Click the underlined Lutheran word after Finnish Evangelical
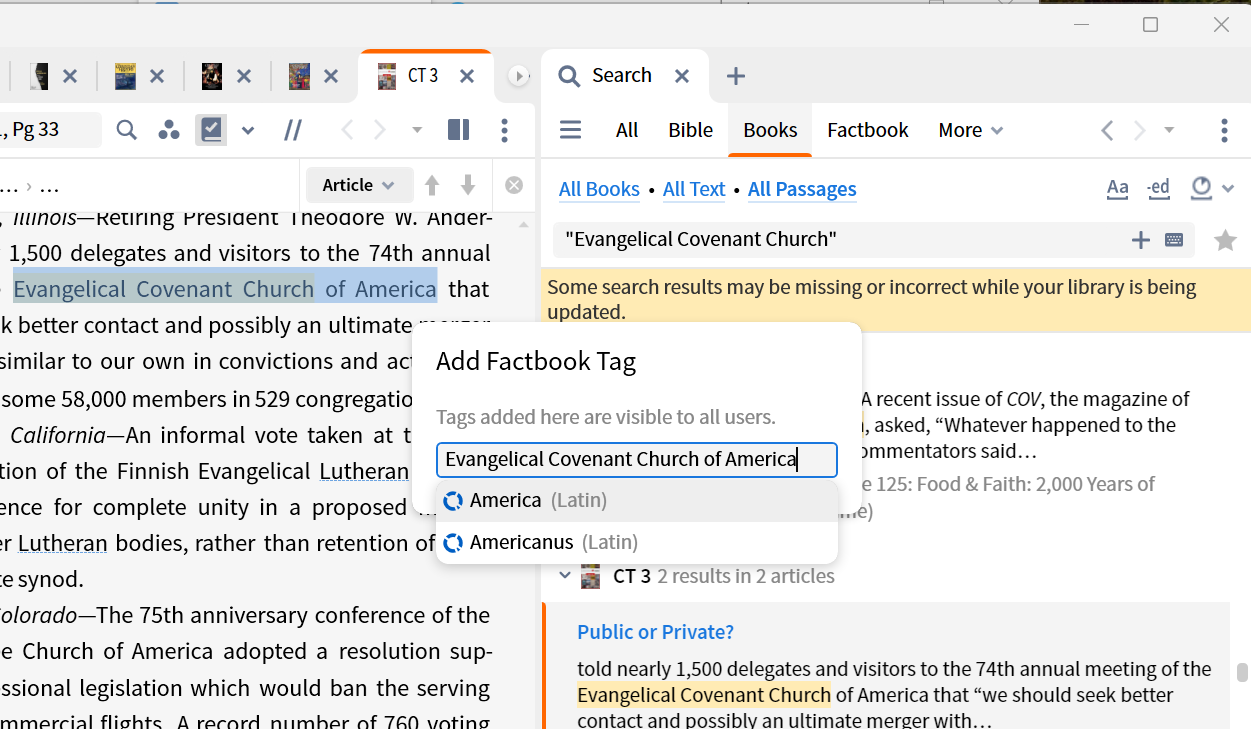Viewport: 1251px width, 729px height. point(364,471)
